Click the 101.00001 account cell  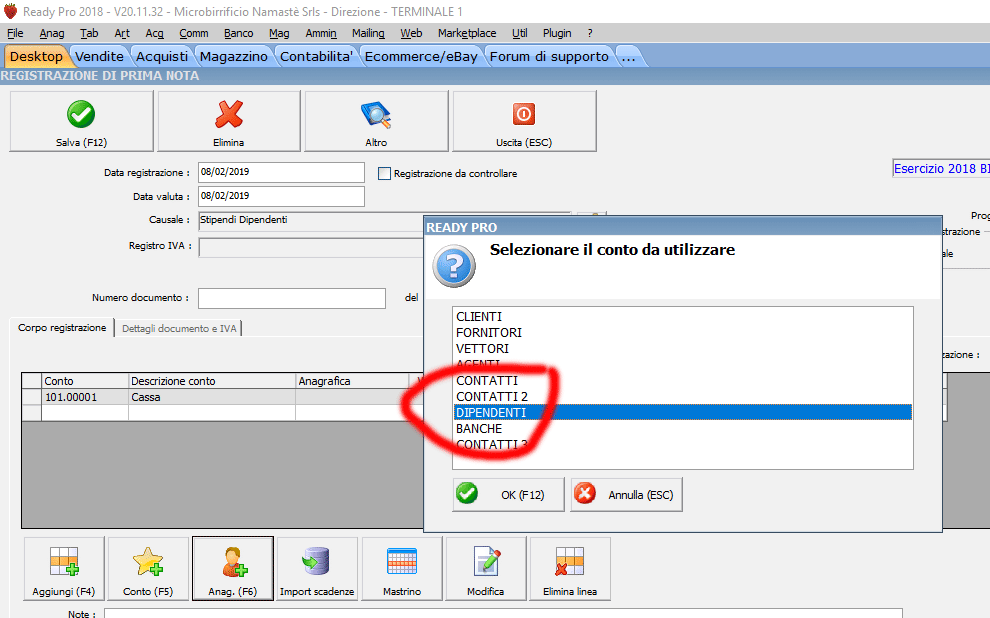pyautogui.click(x=85, y=397)
